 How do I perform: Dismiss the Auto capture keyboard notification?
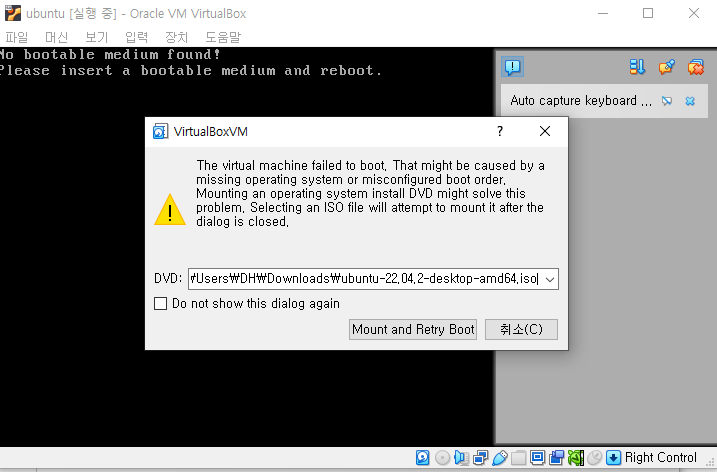pyautogui.click(x=690, y=101)
